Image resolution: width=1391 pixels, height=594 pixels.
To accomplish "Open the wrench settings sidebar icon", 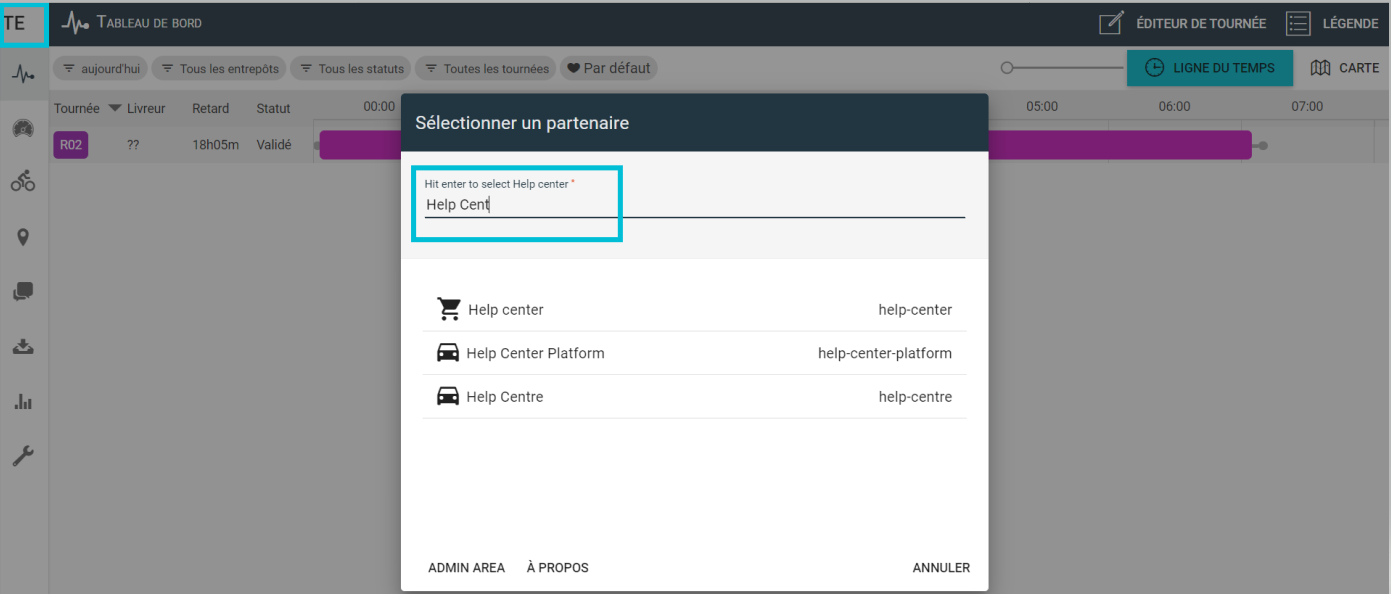I will click(x=23, y=457).
